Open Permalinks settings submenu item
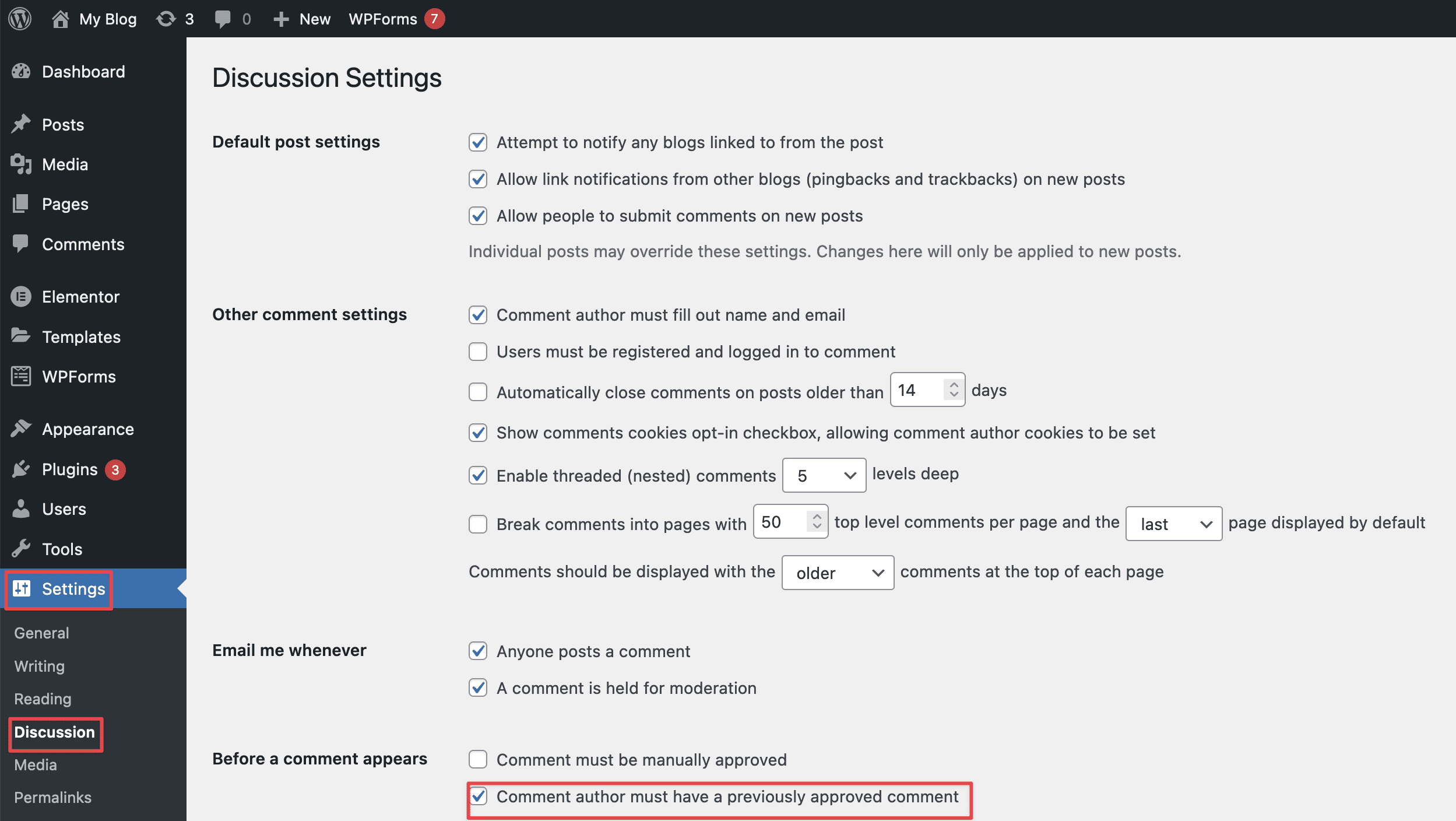The image size is (1456, 821). coord(52,797)
